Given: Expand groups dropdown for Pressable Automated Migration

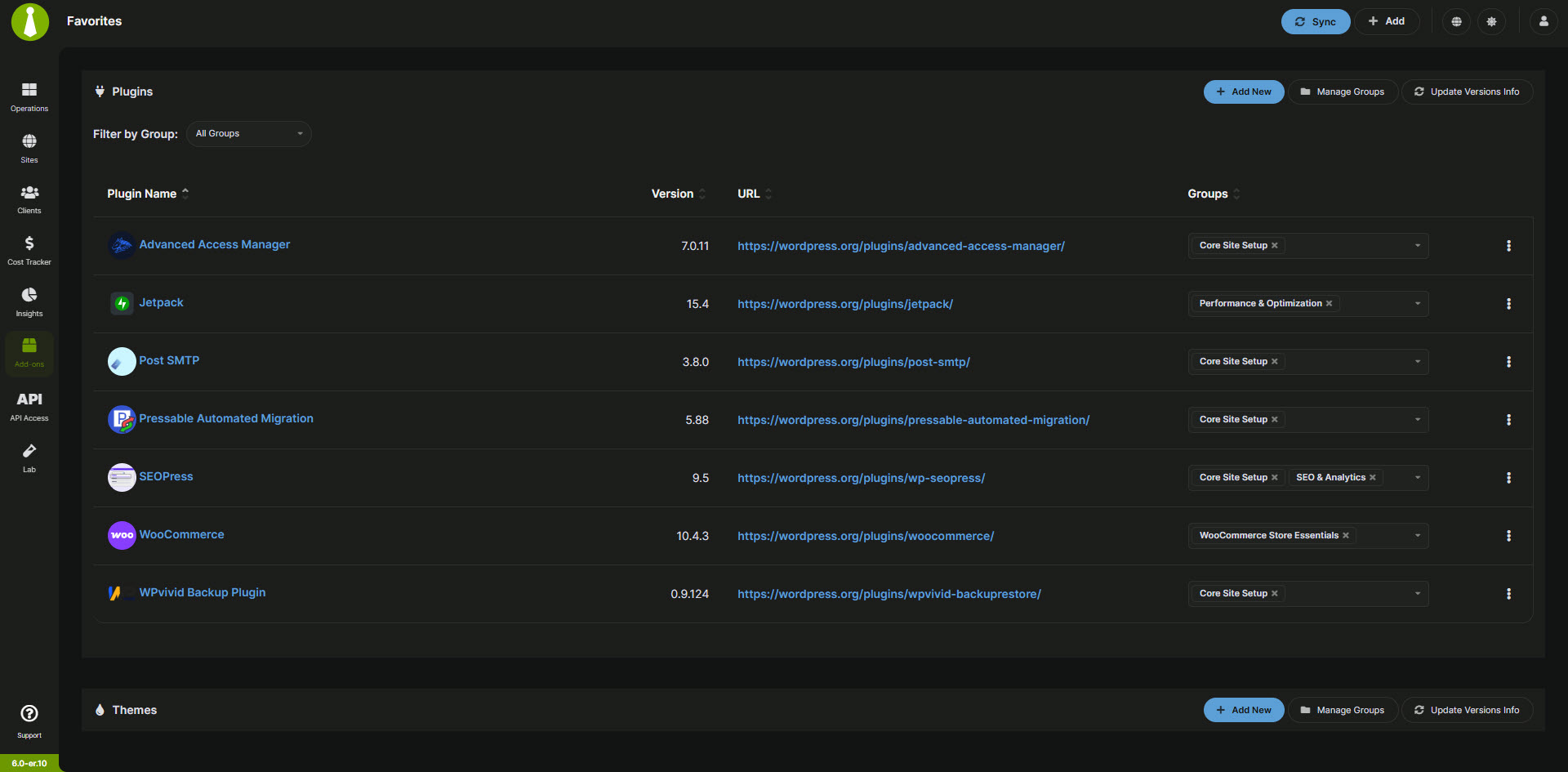Looking at the screenshot, I should click(1418, 420).
